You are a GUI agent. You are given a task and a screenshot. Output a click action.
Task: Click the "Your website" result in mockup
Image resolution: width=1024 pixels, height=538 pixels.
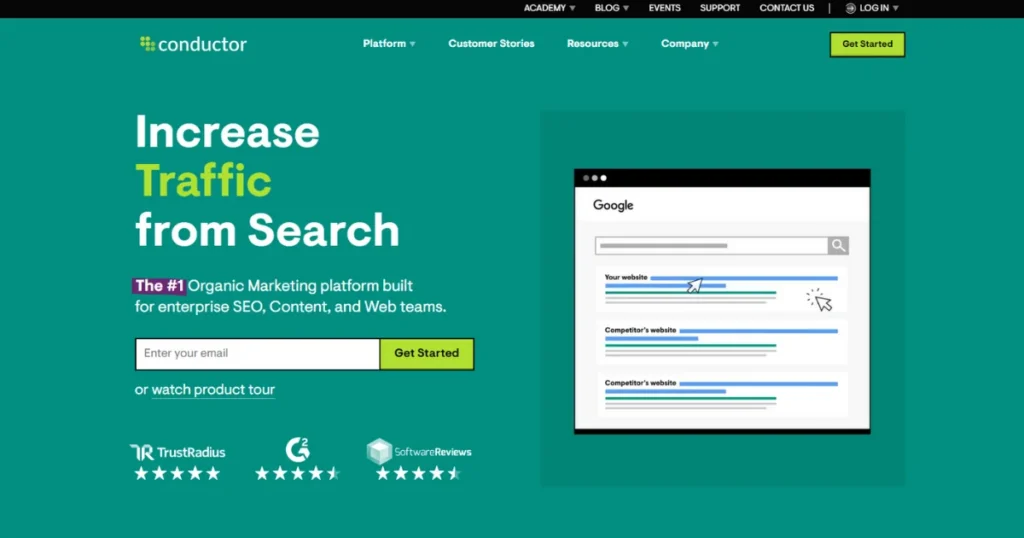click(x=722, y=289)
